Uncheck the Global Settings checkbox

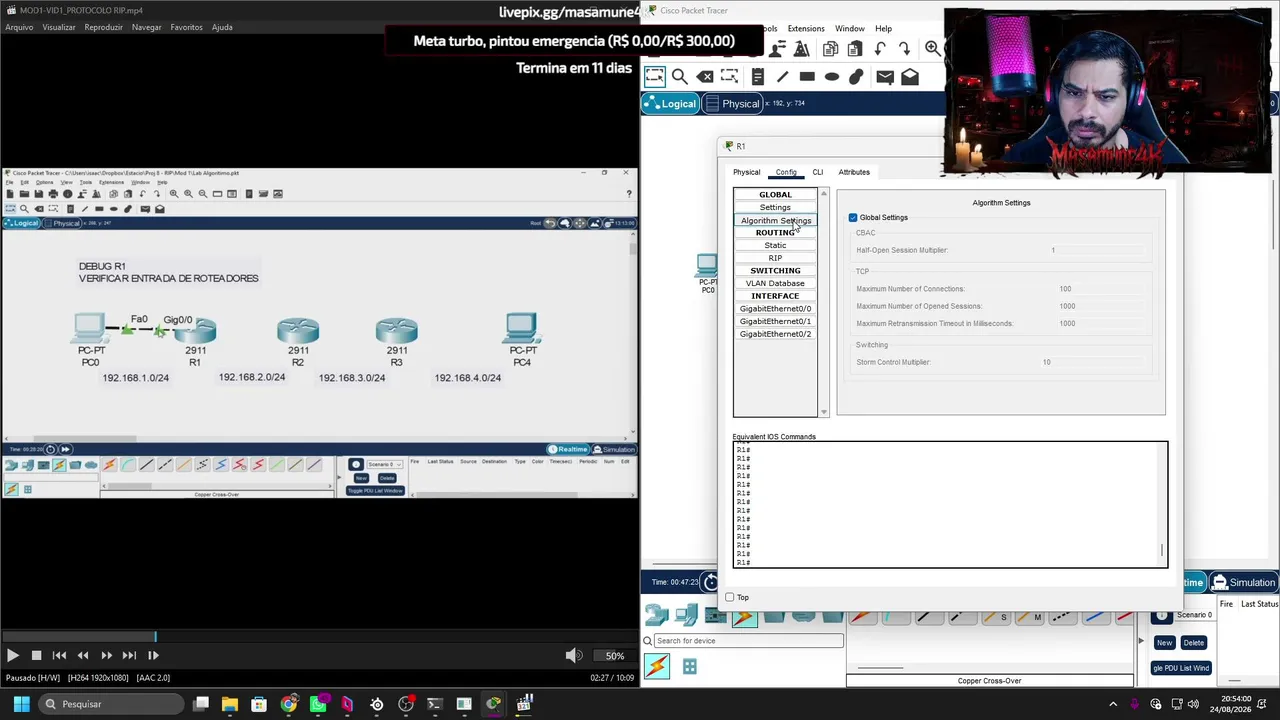point(853,218)
